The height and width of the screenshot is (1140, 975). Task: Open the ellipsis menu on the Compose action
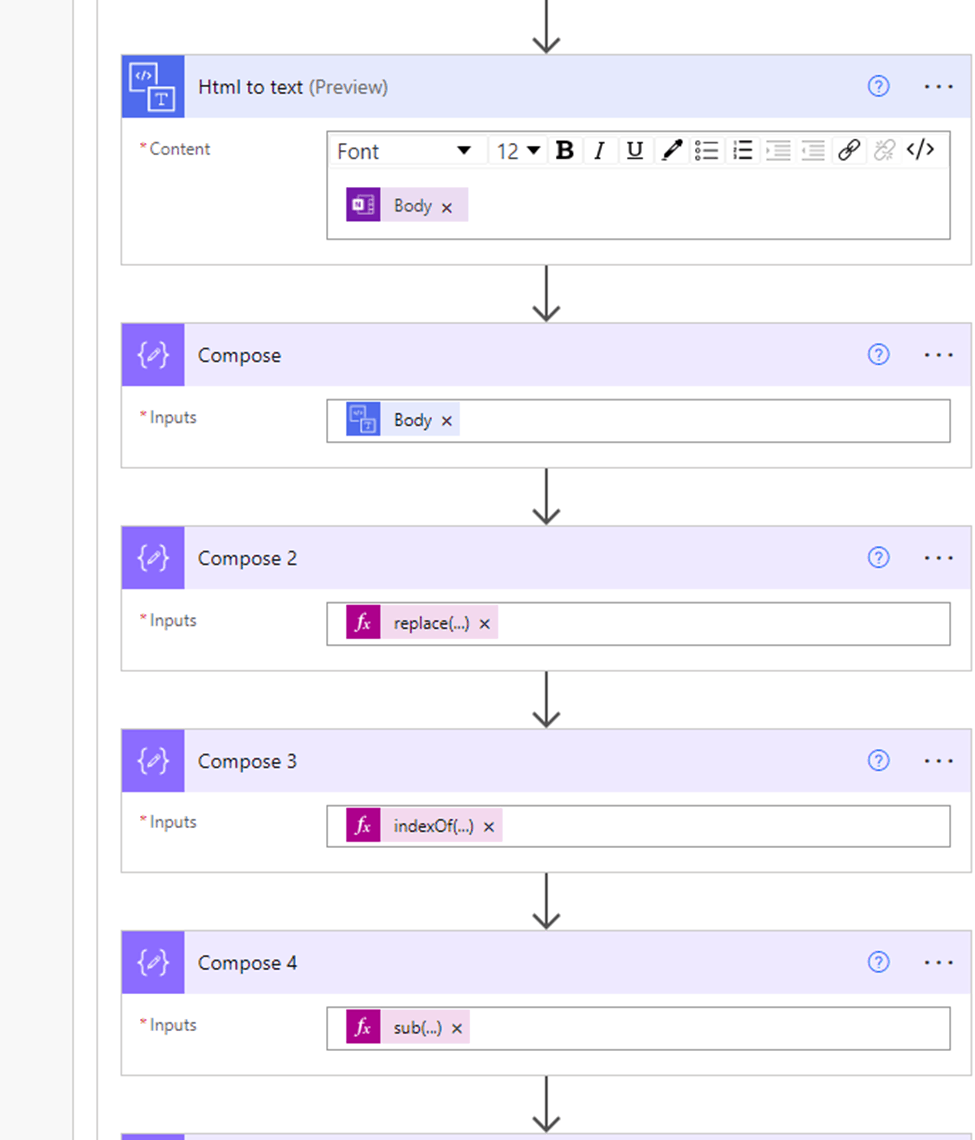click(x=938, y=355)
